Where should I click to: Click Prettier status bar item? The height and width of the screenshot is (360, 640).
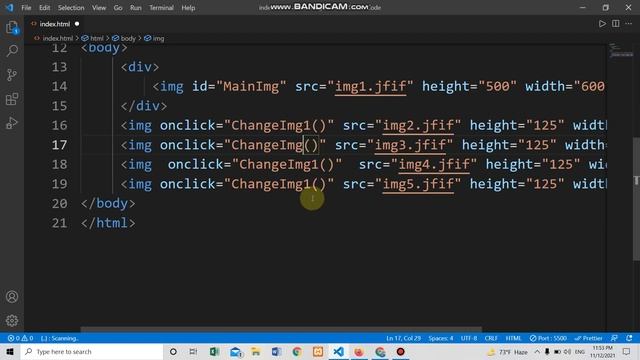pos(588,338)
